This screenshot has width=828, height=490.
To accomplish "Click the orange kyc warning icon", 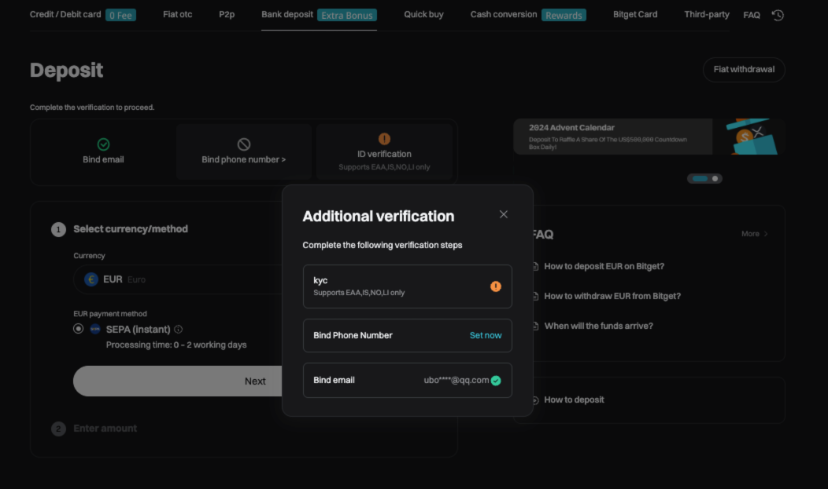I will click(x=495, y=286).
